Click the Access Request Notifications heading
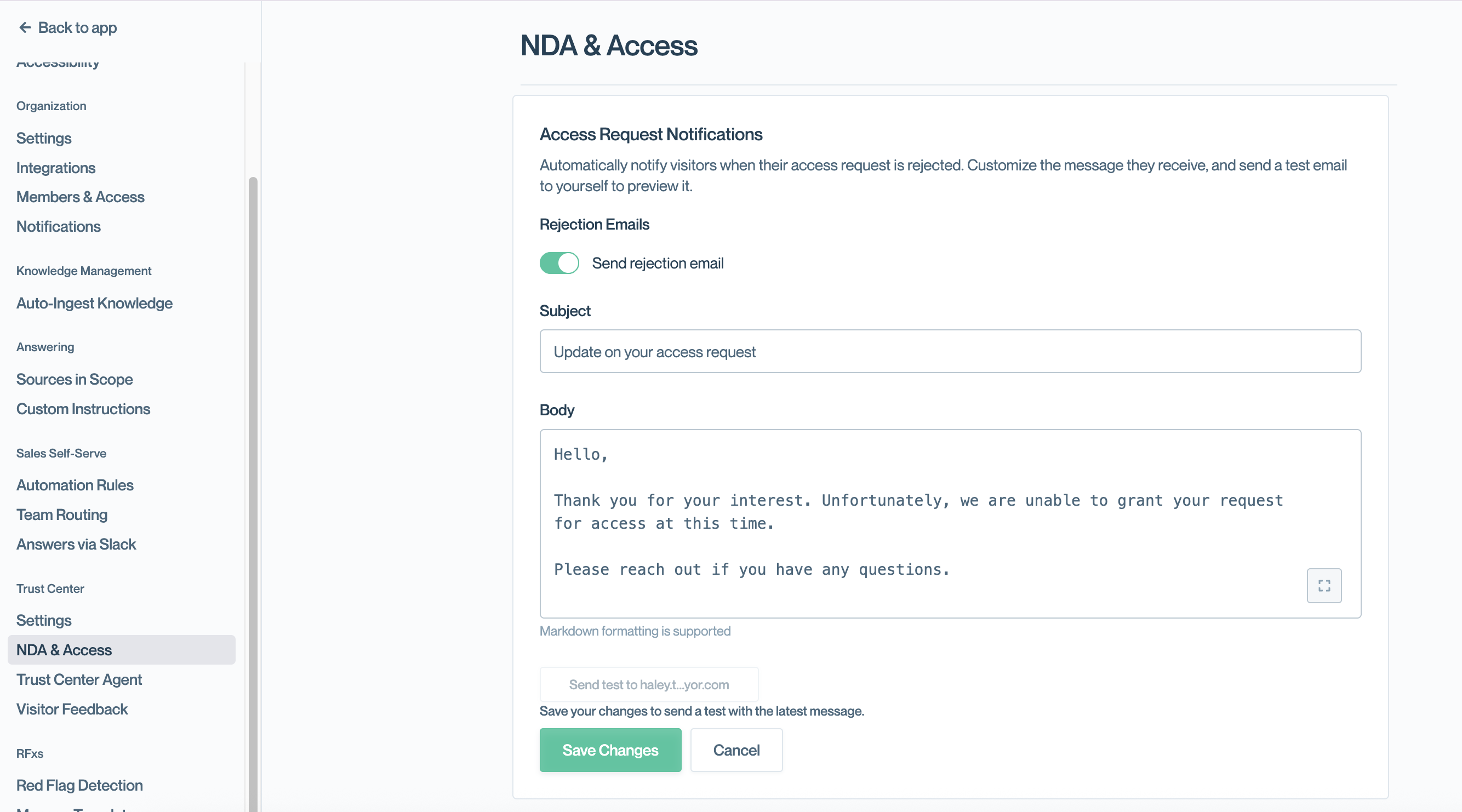 pyautogui.click(x=650, y=134)
